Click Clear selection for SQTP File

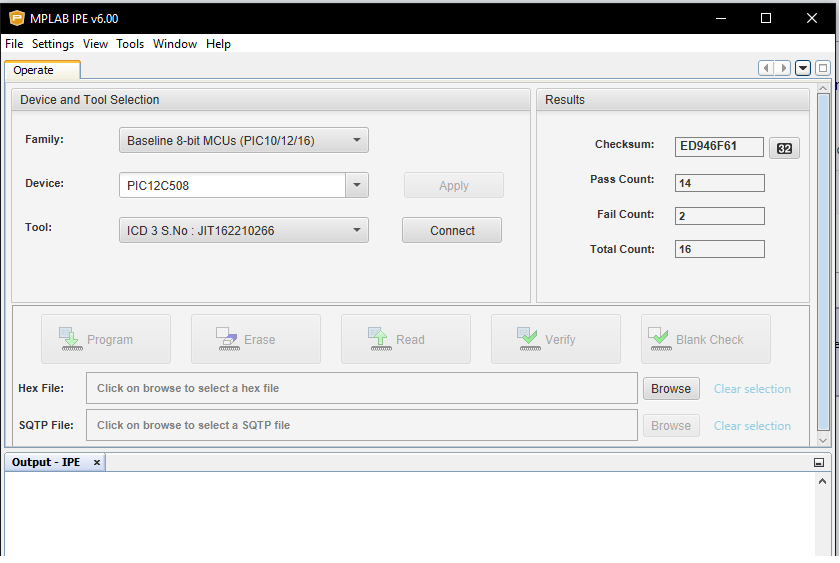point(752,426)
